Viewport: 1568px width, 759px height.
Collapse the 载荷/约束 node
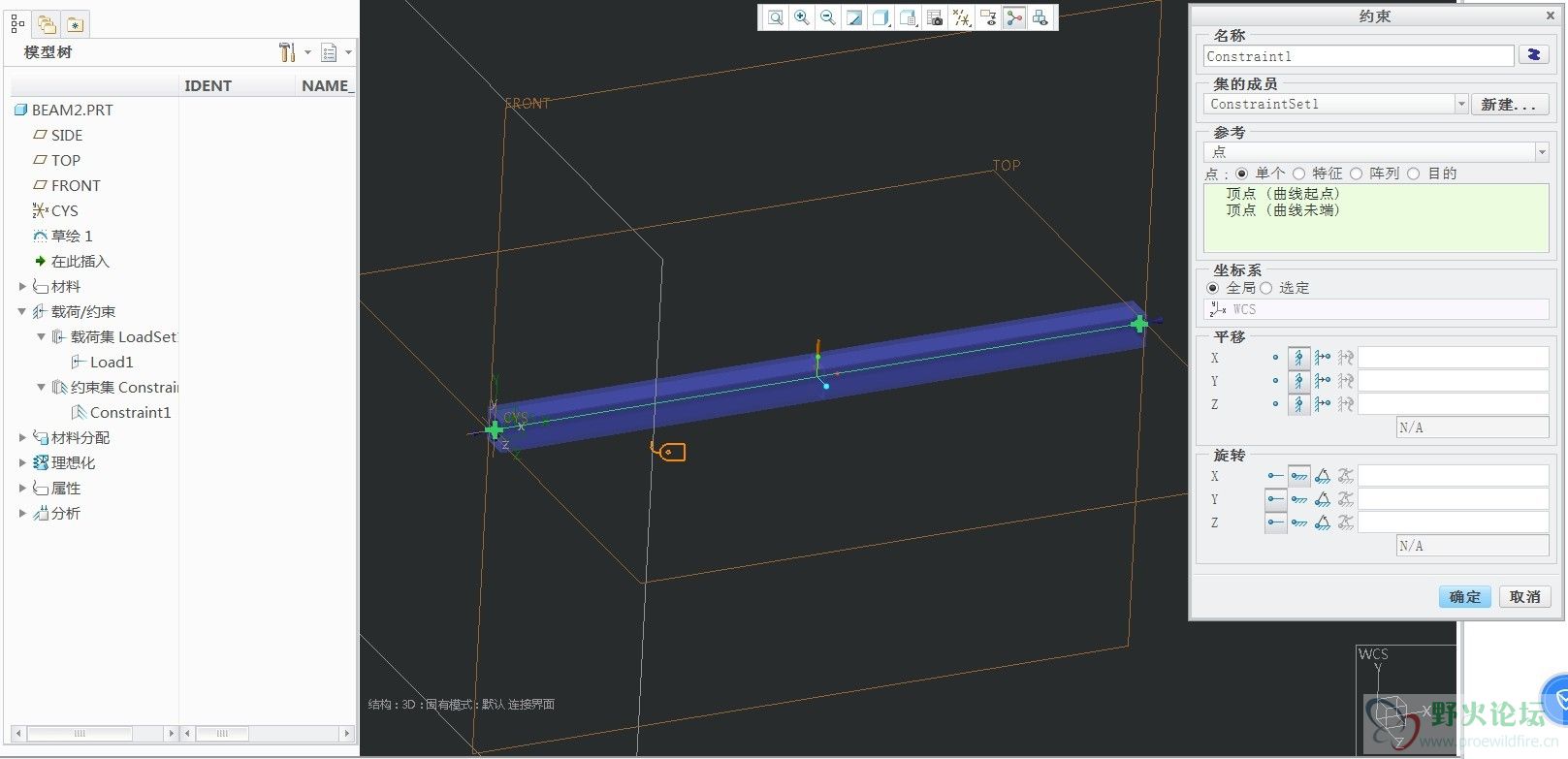point(22,311)
